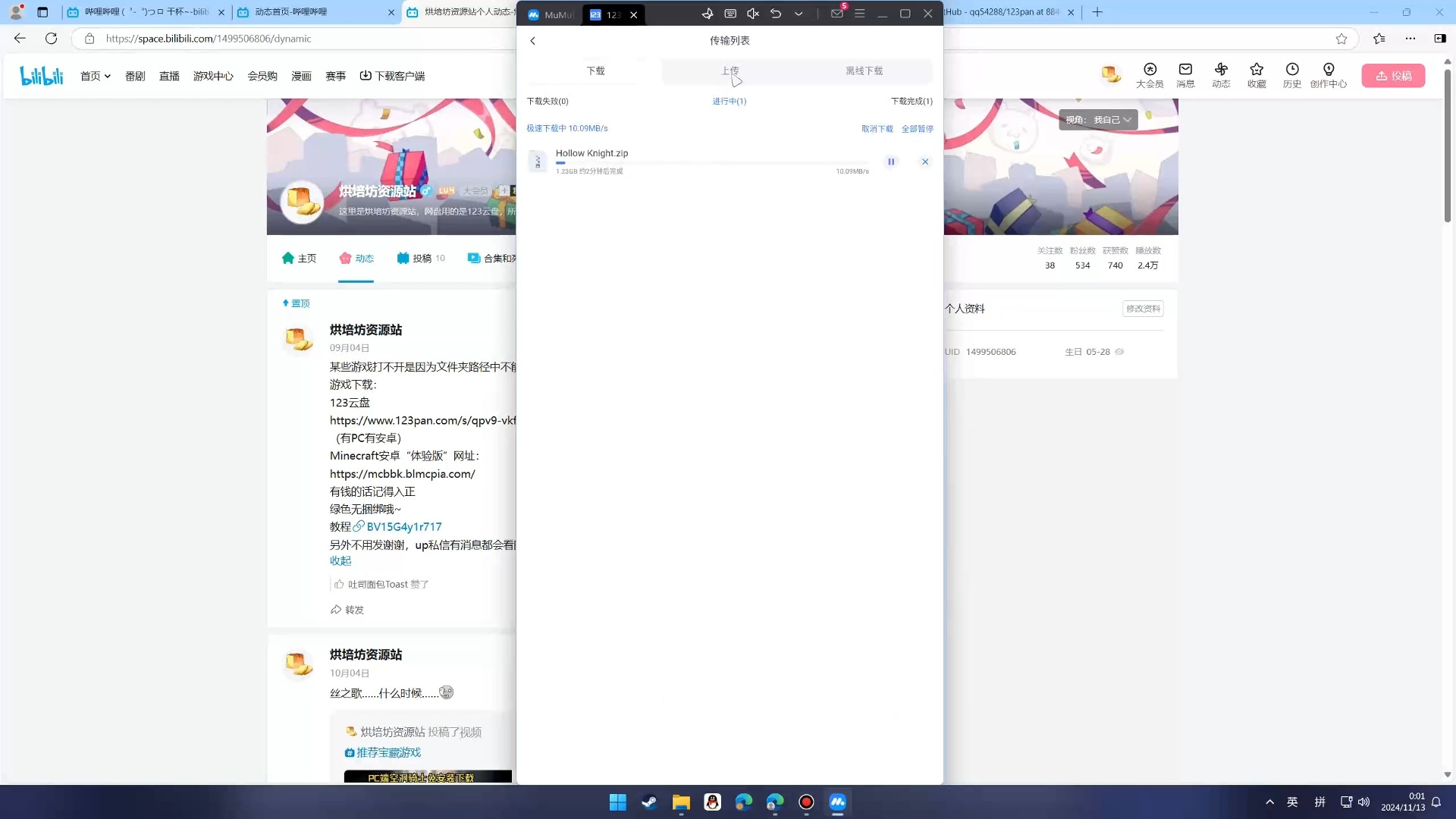Open the 主页 tab on profile
The height and width of the screenshot is (819, 1456).
[x=299, y=259]
